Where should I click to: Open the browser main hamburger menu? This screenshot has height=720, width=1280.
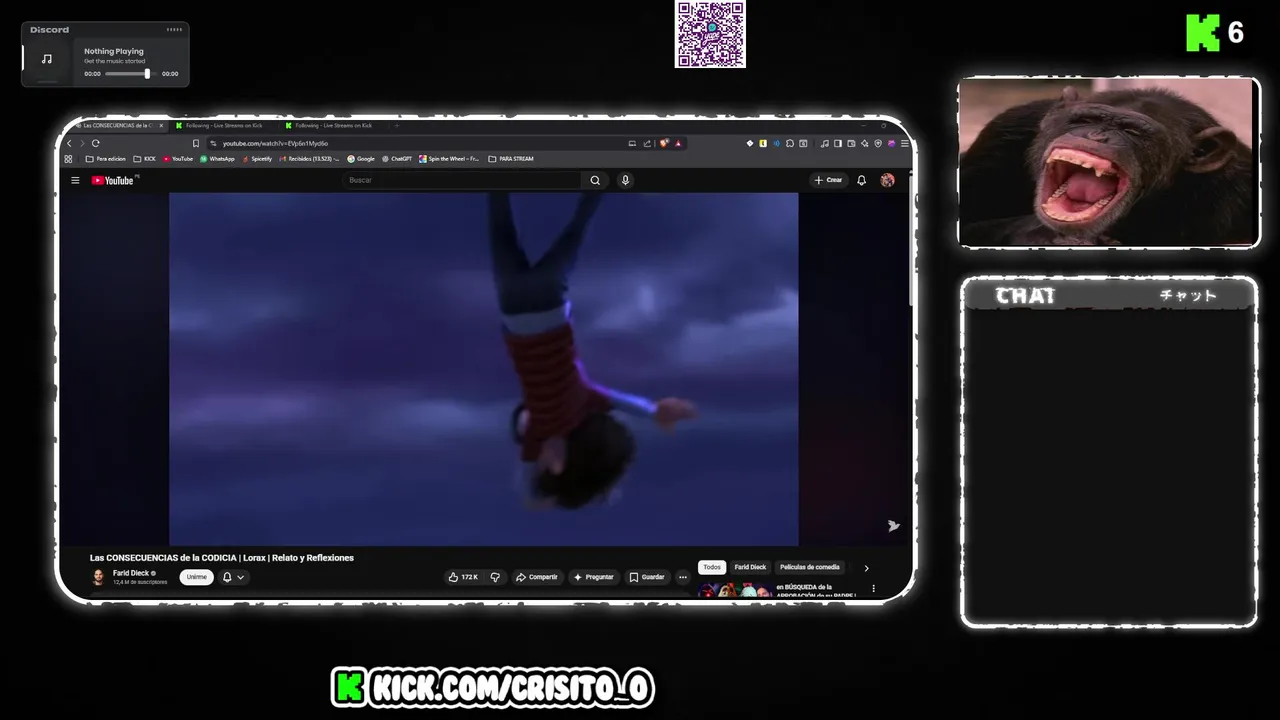[x=905, y=143]
